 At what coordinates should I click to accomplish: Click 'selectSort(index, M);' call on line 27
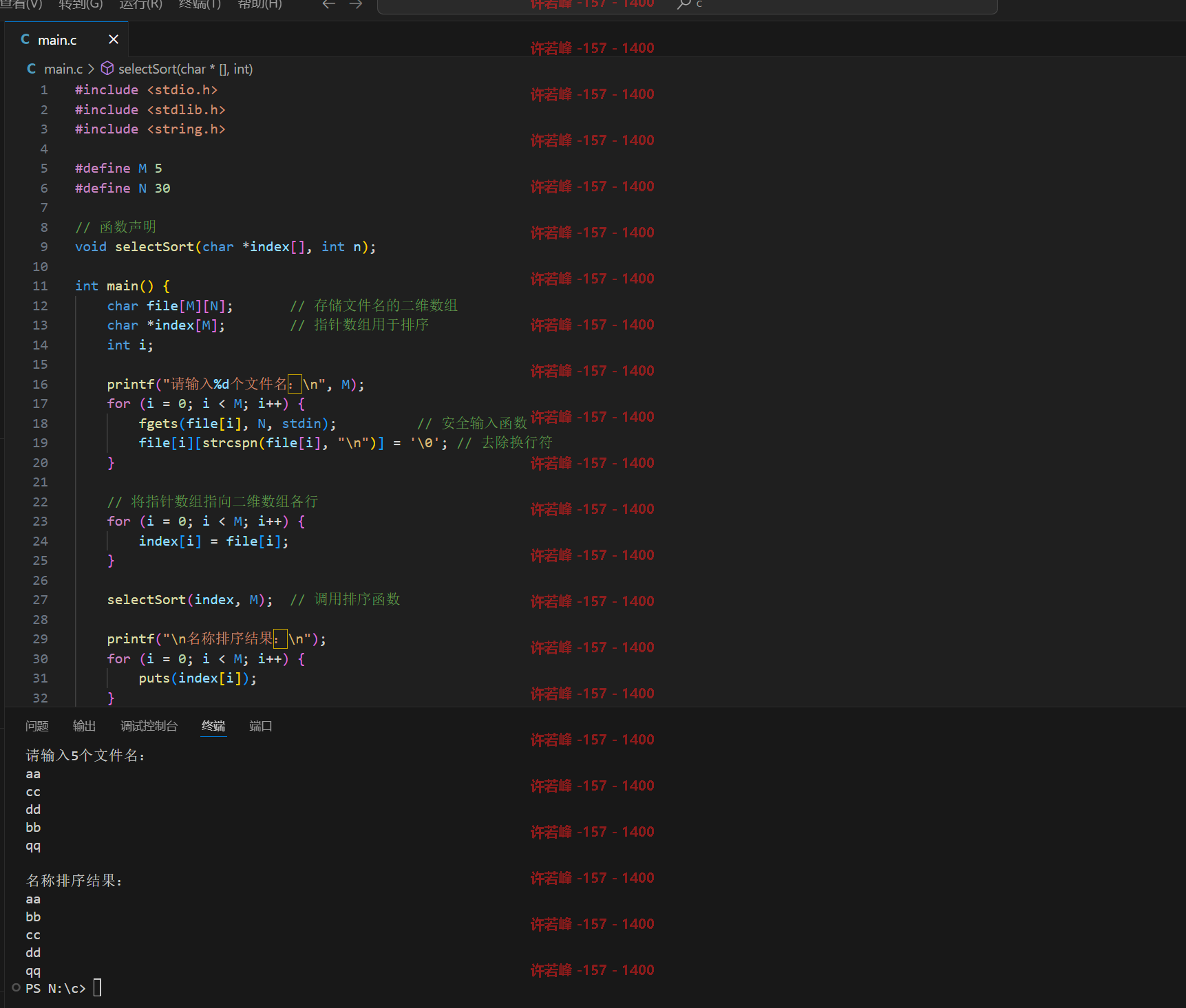(190, 599)
